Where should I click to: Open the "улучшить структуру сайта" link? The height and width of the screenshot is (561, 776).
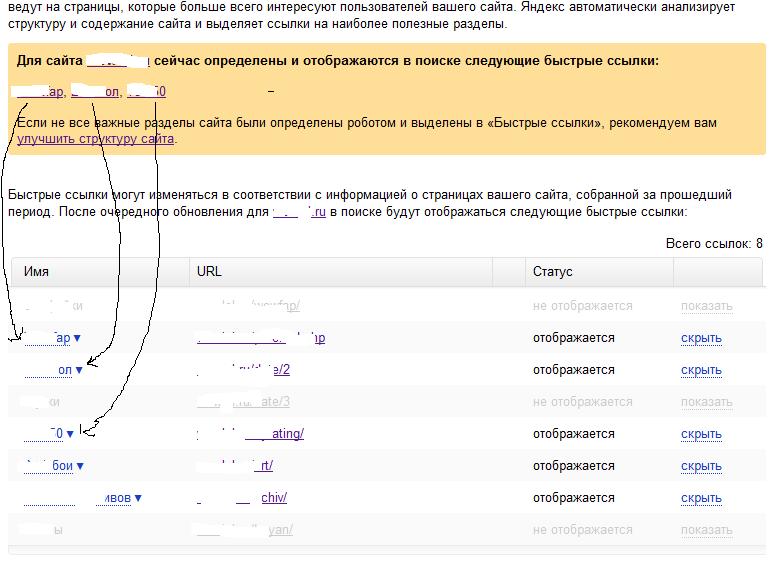96,139
